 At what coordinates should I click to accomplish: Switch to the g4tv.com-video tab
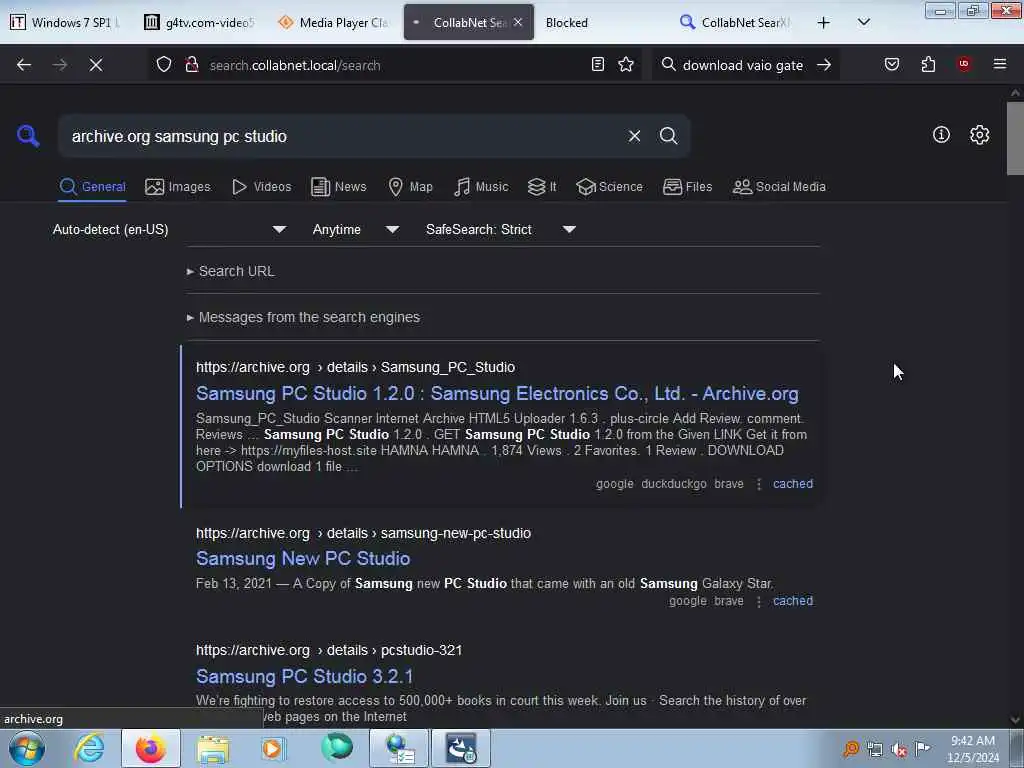pos(199,23)
